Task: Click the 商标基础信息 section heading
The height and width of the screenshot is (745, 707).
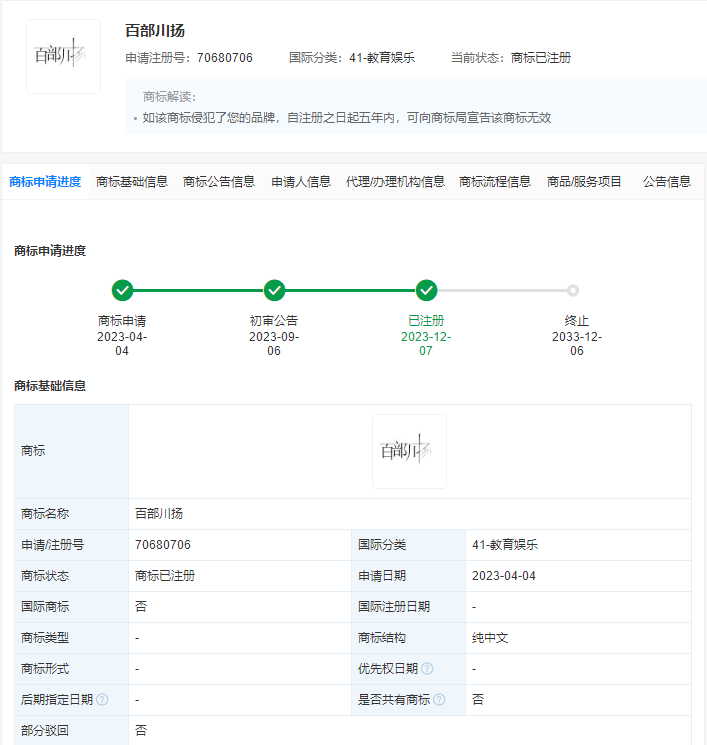Action: 50,386
